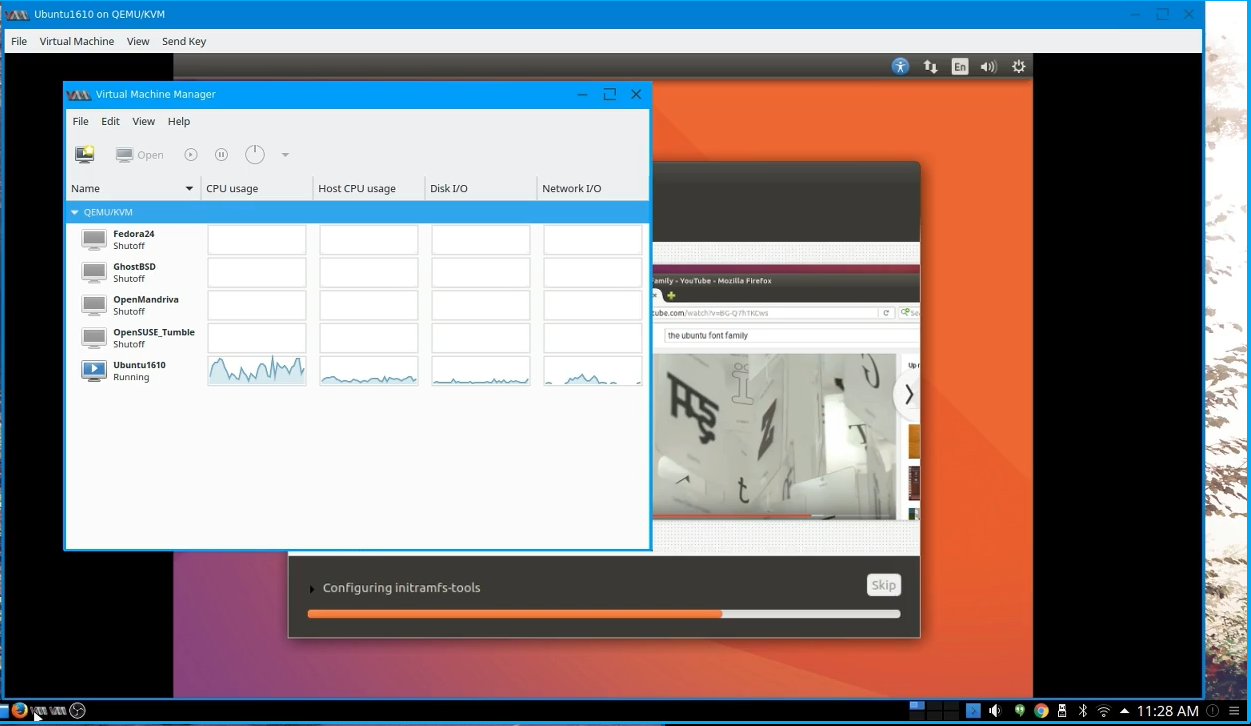Open network indicator in Ubuntu top bar
Image resolution: width=1251 pixels, height=726 pixels.
(x=931, y=66)
